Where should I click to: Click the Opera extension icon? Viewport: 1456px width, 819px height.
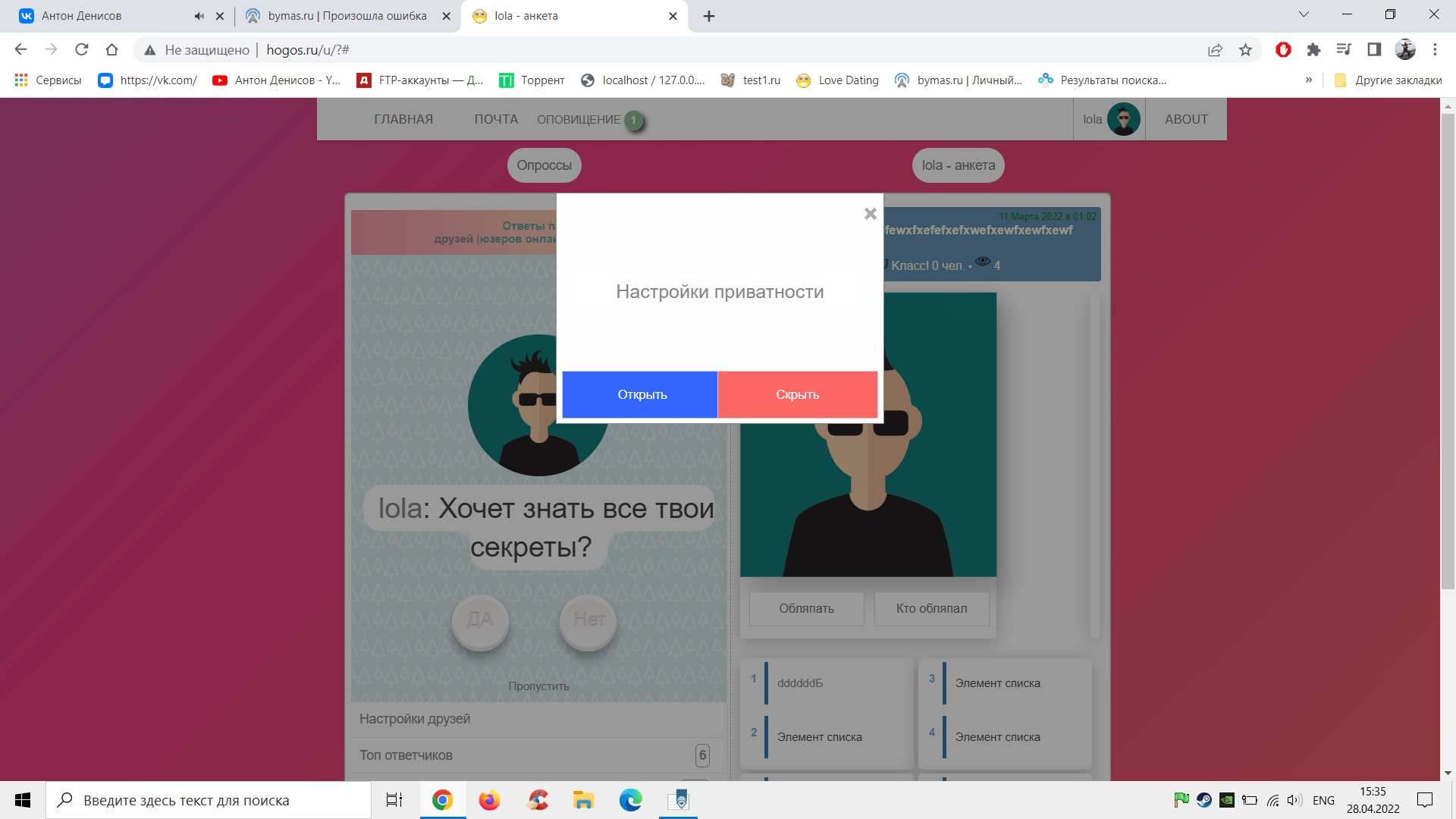1283,50
